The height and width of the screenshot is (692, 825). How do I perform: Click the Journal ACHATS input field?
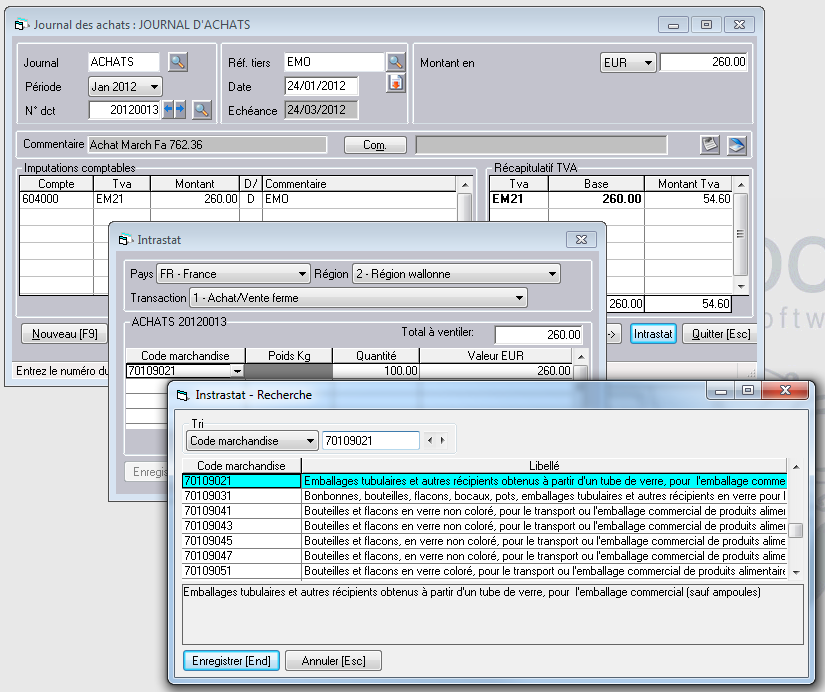coord(124,62)
